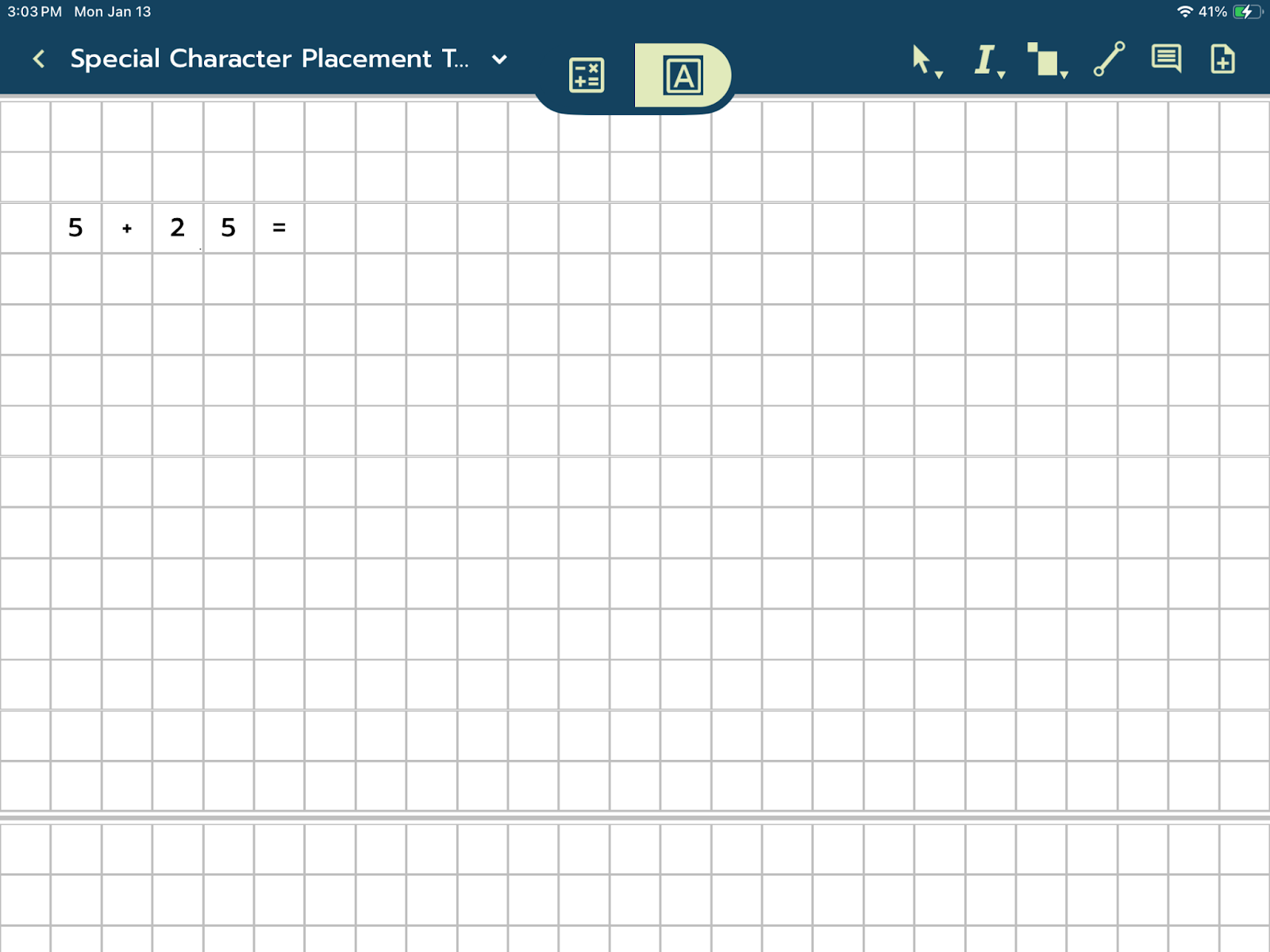The width and height of the screenshot is (1270, 952).
Task: Select the 5 just before equals sign
Action: (x=229, y=228)
